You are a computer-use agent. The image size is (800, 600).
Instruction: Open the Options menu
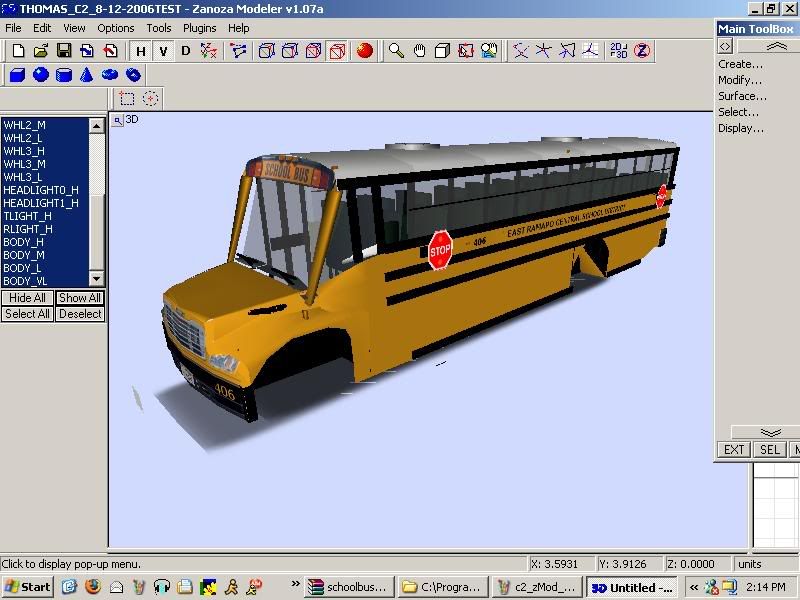[x=116, y=28]
